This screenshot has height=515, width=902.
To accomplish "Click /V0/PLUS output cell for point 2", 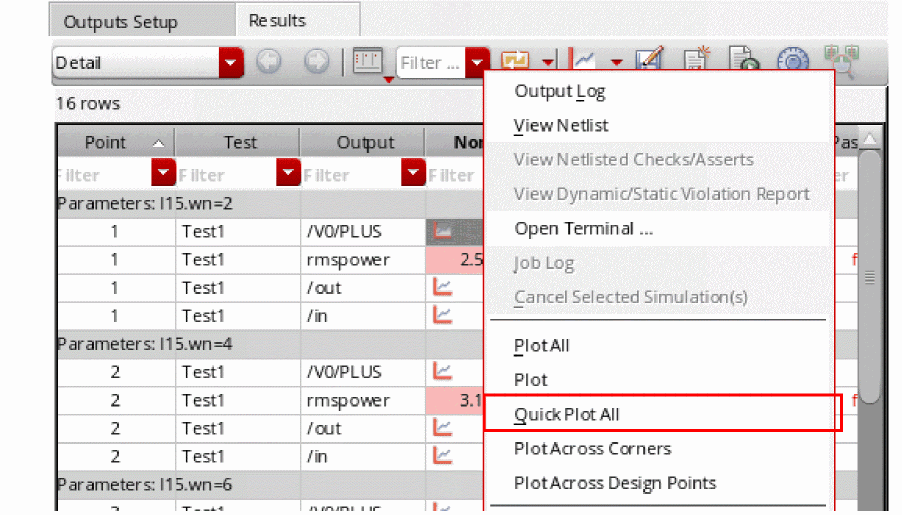I will click(x=363, y=372).
